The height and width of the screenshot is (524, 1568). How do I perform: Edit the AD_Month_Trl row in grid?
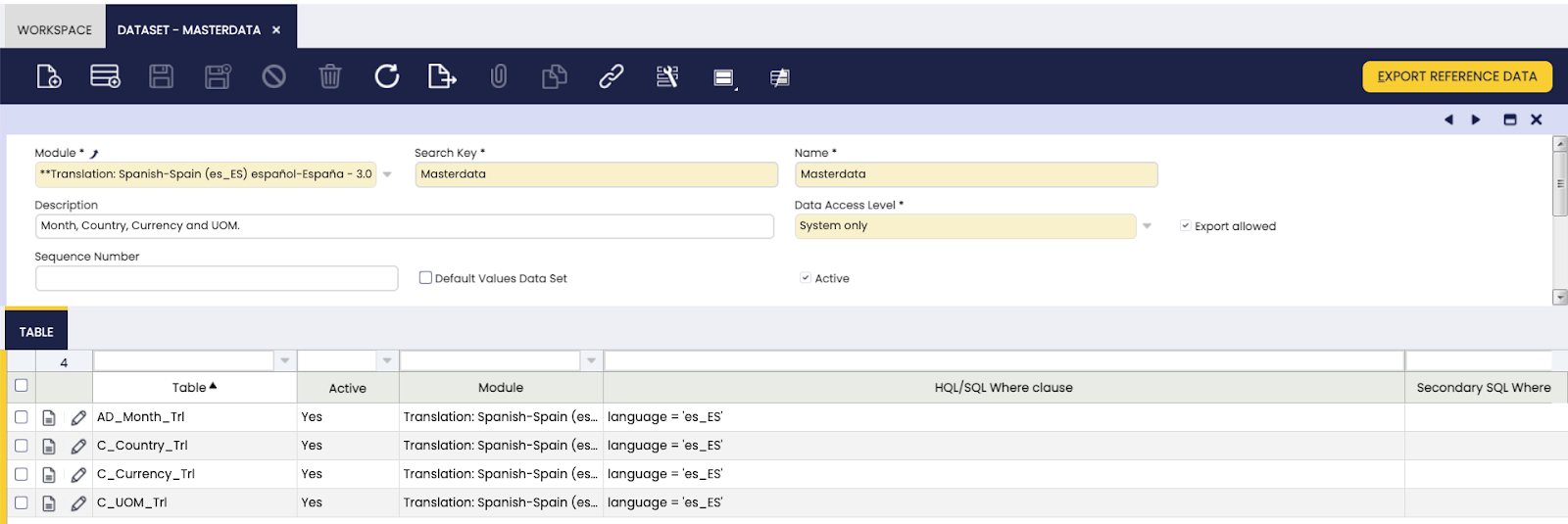tap(78, 418)
